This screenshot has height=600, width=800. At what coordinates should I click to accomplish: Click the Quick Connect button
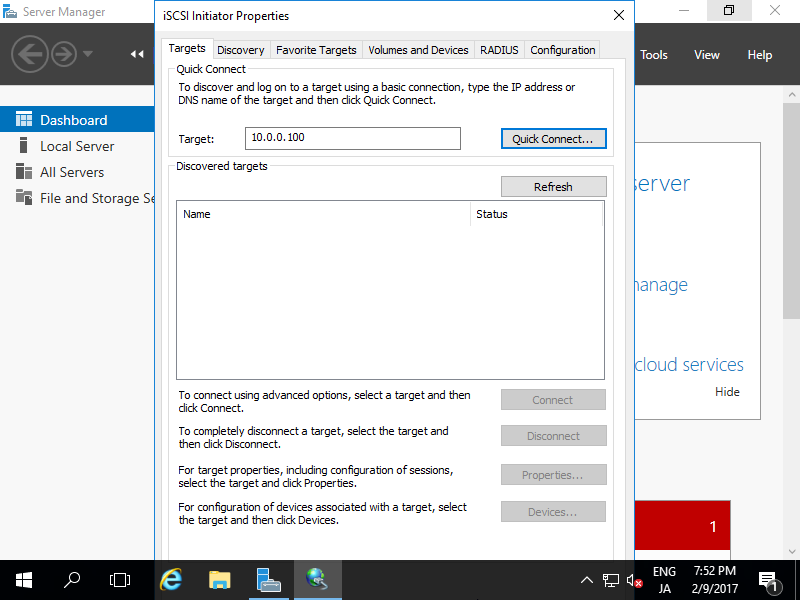[554, 139]
